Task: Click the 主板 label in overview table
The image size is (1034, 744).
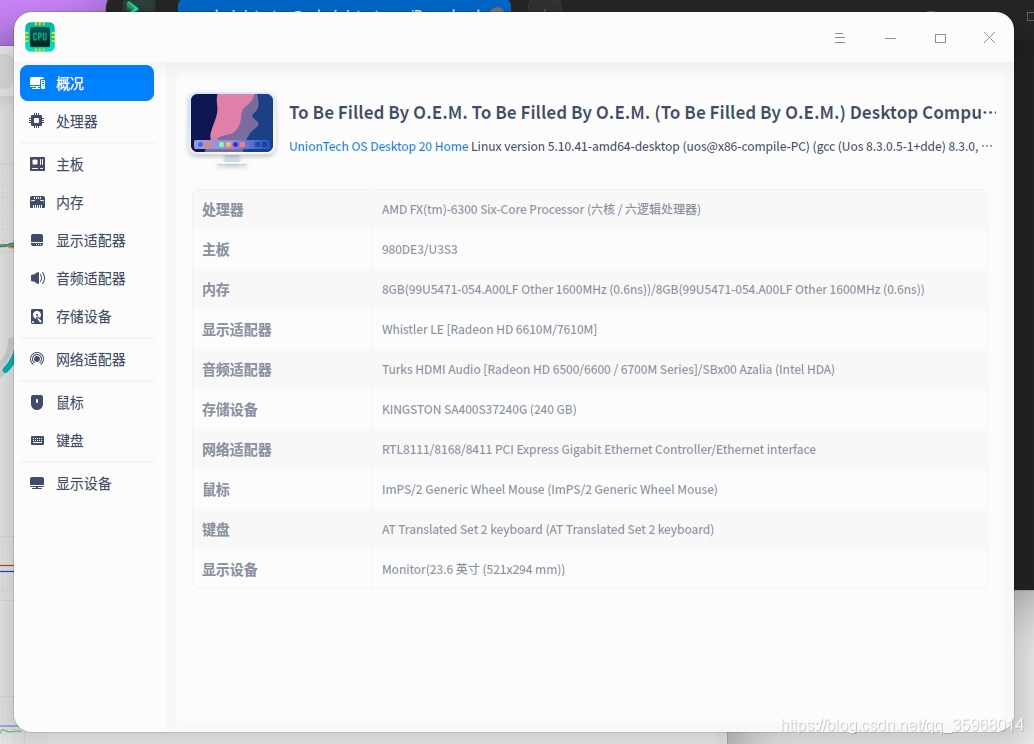Action: point(216,249)
